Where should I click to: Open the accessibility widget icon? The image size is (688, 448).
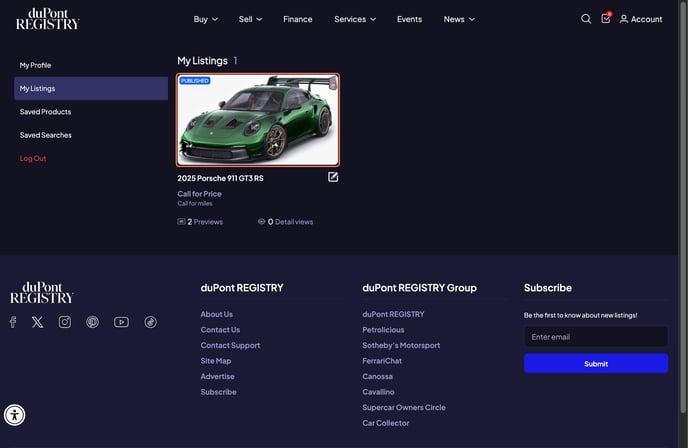coord(14,415)
